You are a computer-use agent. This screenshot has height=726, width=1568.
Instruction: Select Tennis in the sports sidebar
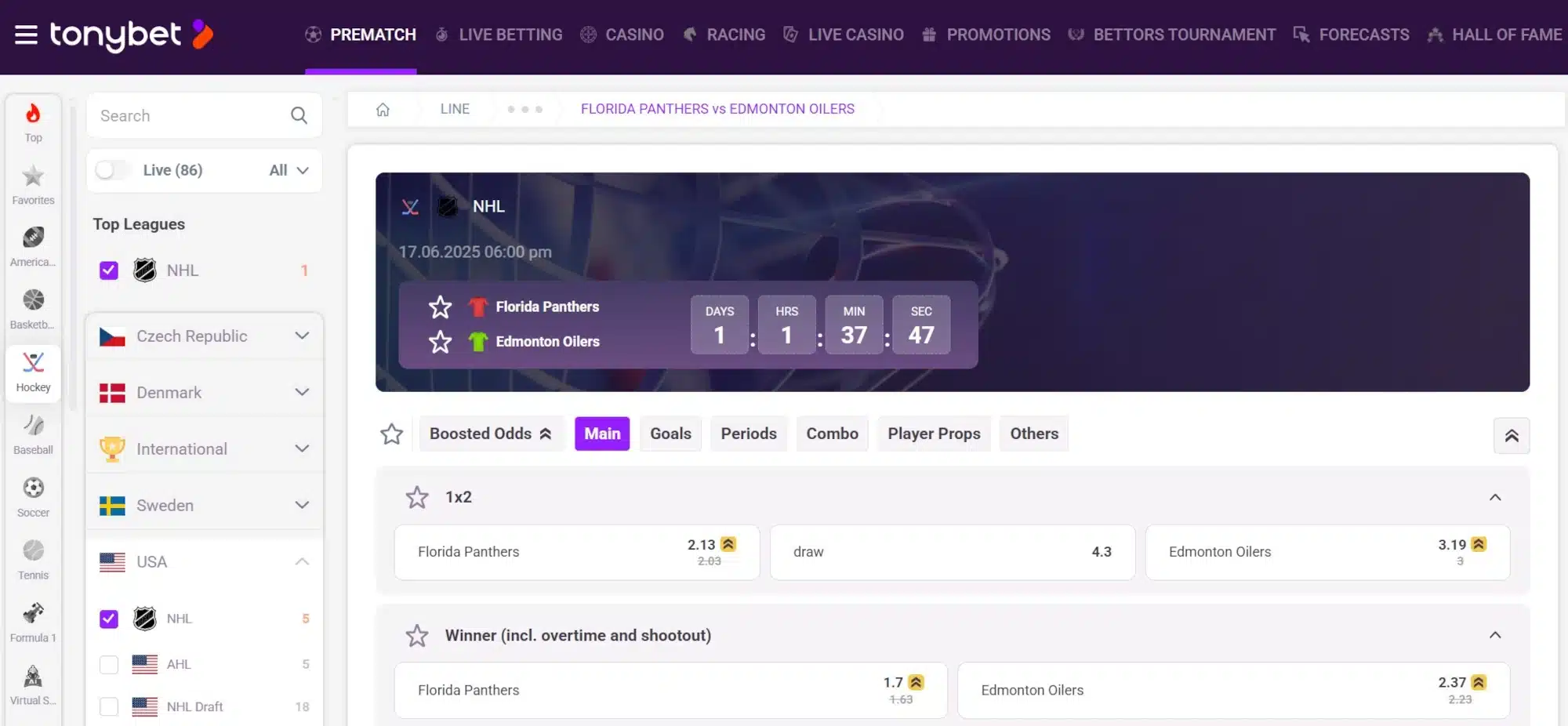coord(33,561)
